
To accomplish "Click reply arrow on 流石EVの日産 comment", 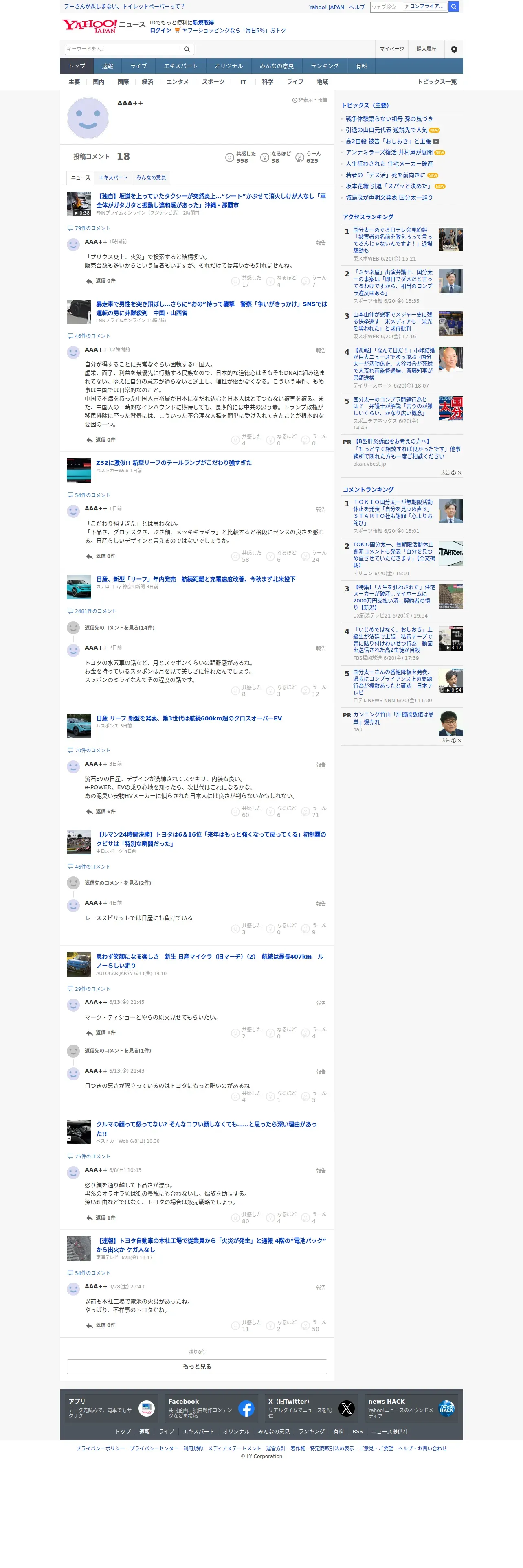I will point(90,811).
